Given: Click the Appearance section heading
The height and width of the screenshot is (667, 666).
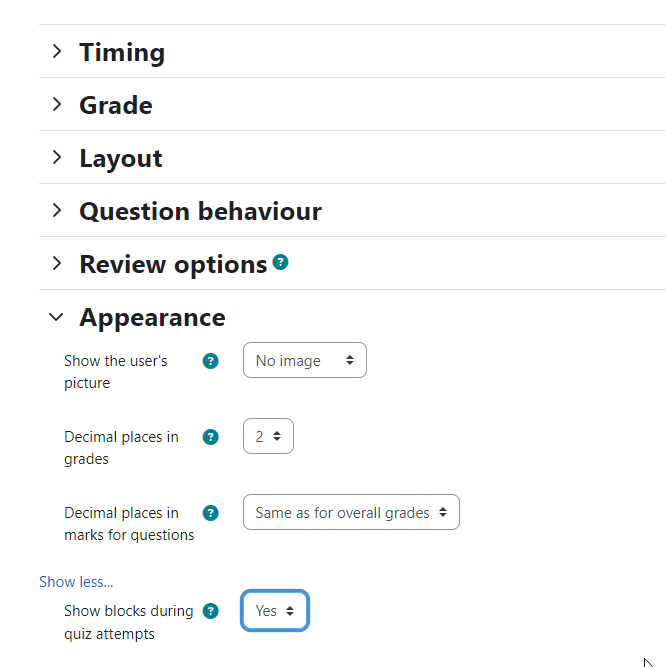Looking at the screenshot, I should (x=152, y=317).
